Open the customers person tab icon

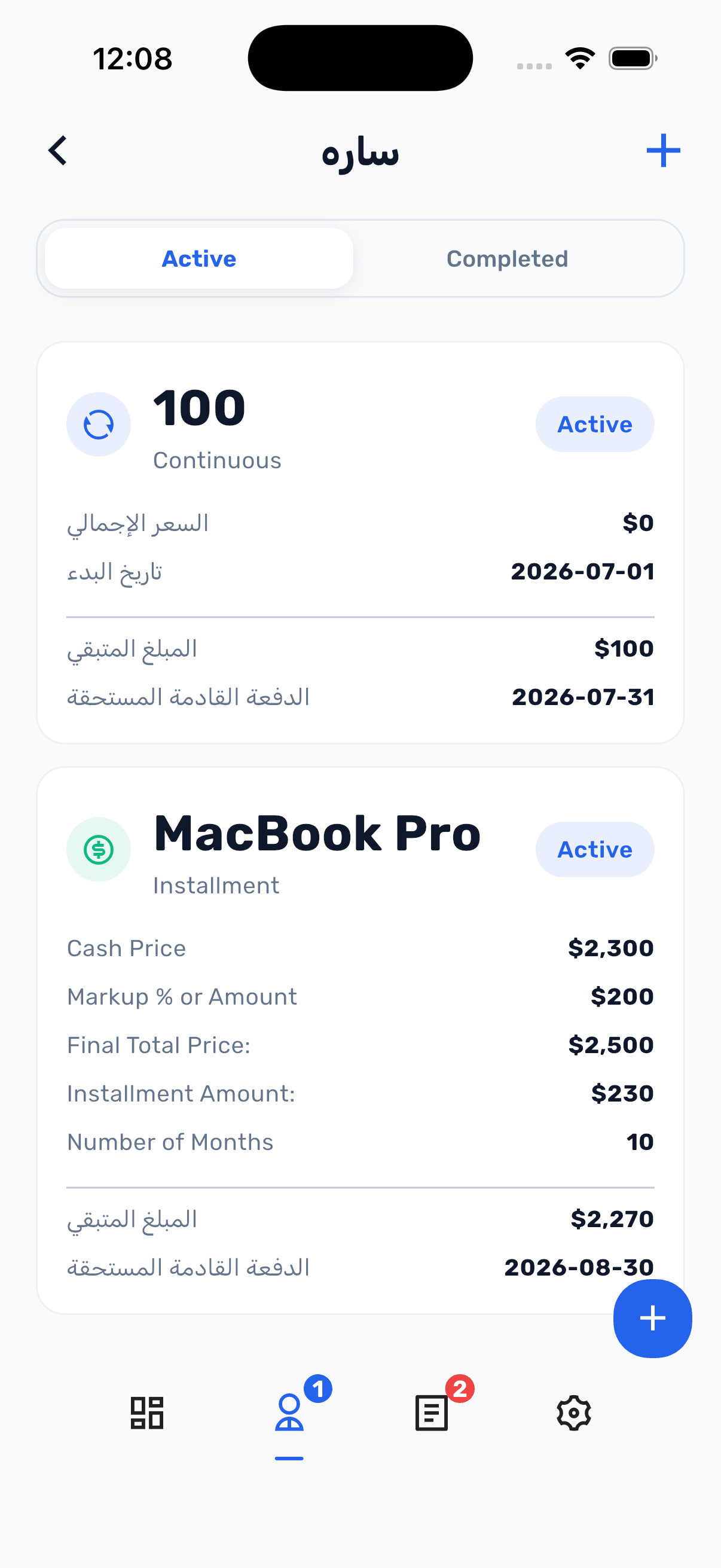coord(289,1412)
